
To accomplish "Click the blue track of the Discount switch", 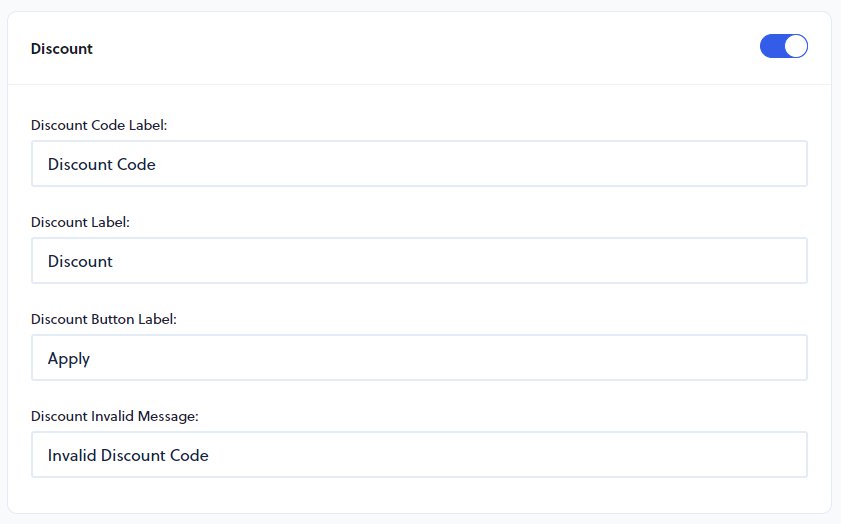I will click(772, 46).
